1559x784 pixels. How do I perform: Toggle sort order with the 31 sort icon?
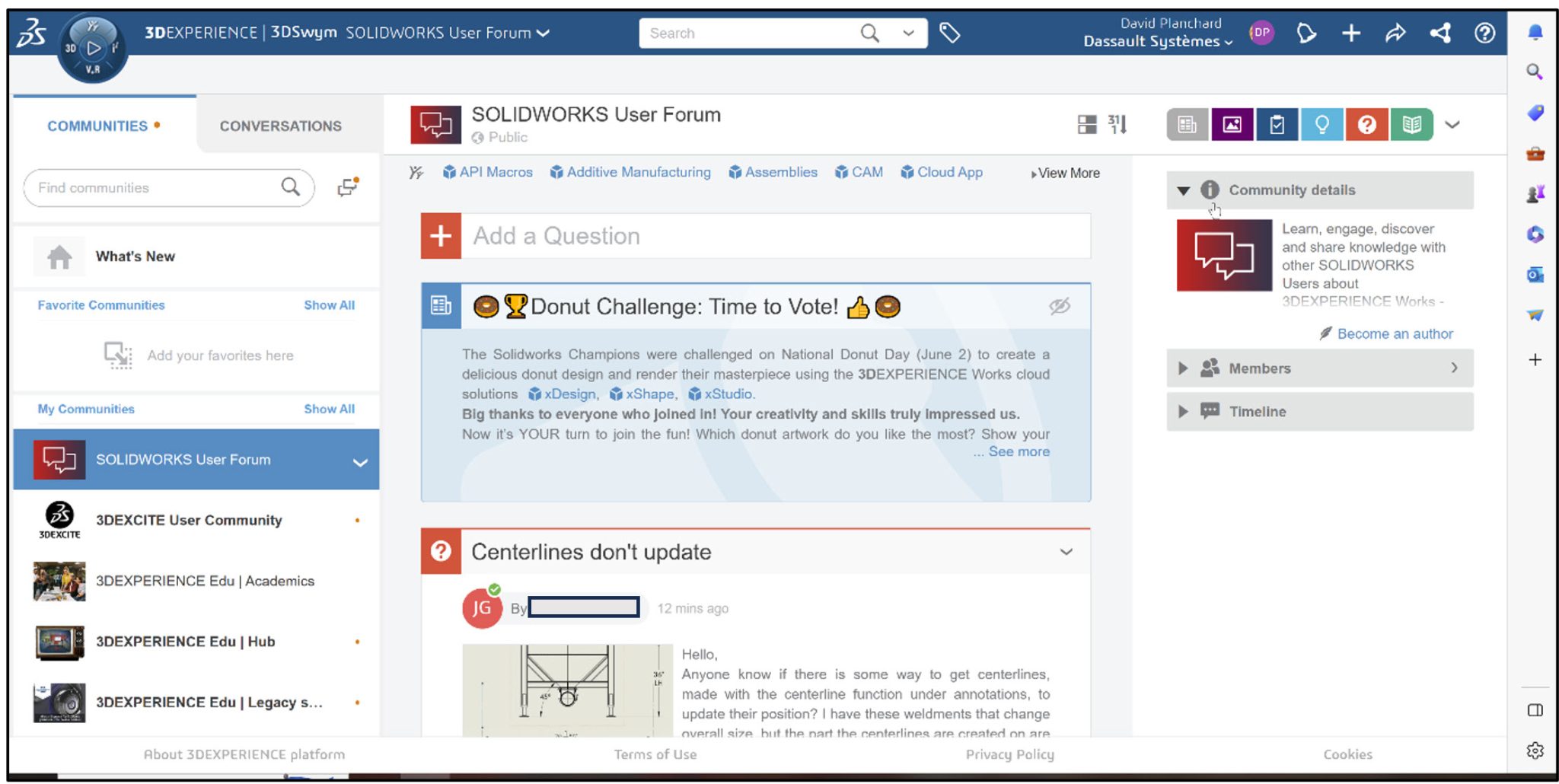click(x=1117, y=124)
